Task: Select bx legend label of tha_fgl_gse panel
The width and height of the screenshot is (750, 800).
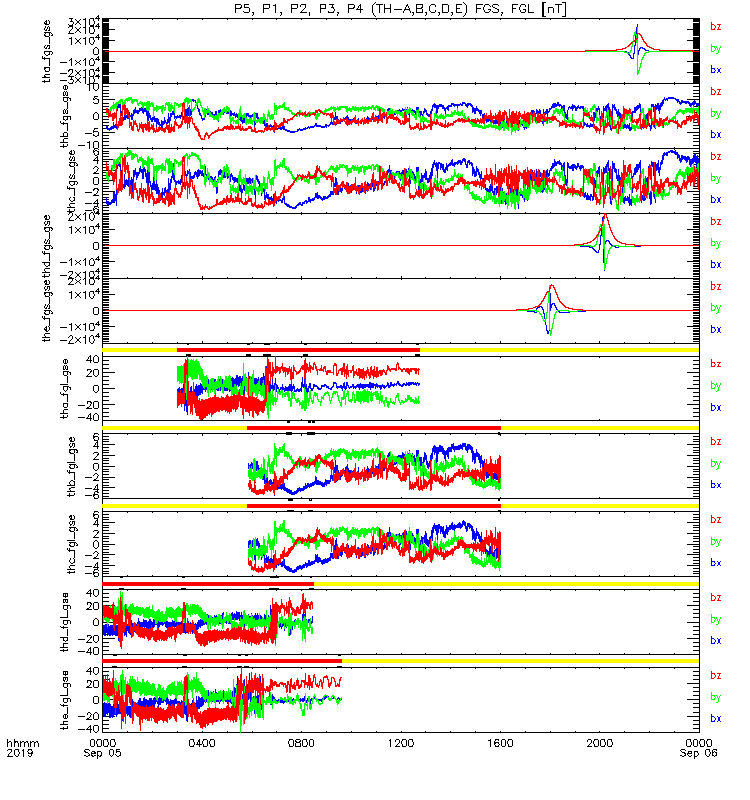Action: click(716, 407)
